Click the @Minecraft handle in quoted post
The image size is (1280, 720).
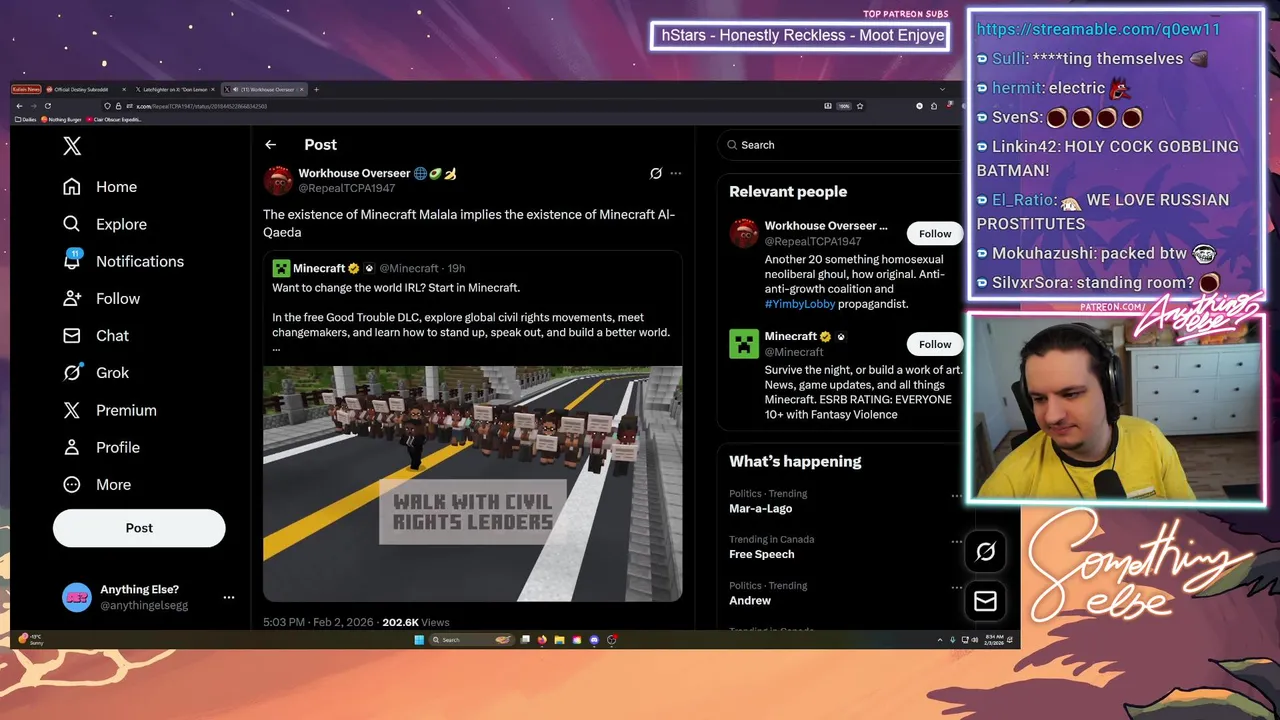pos(409,268)
